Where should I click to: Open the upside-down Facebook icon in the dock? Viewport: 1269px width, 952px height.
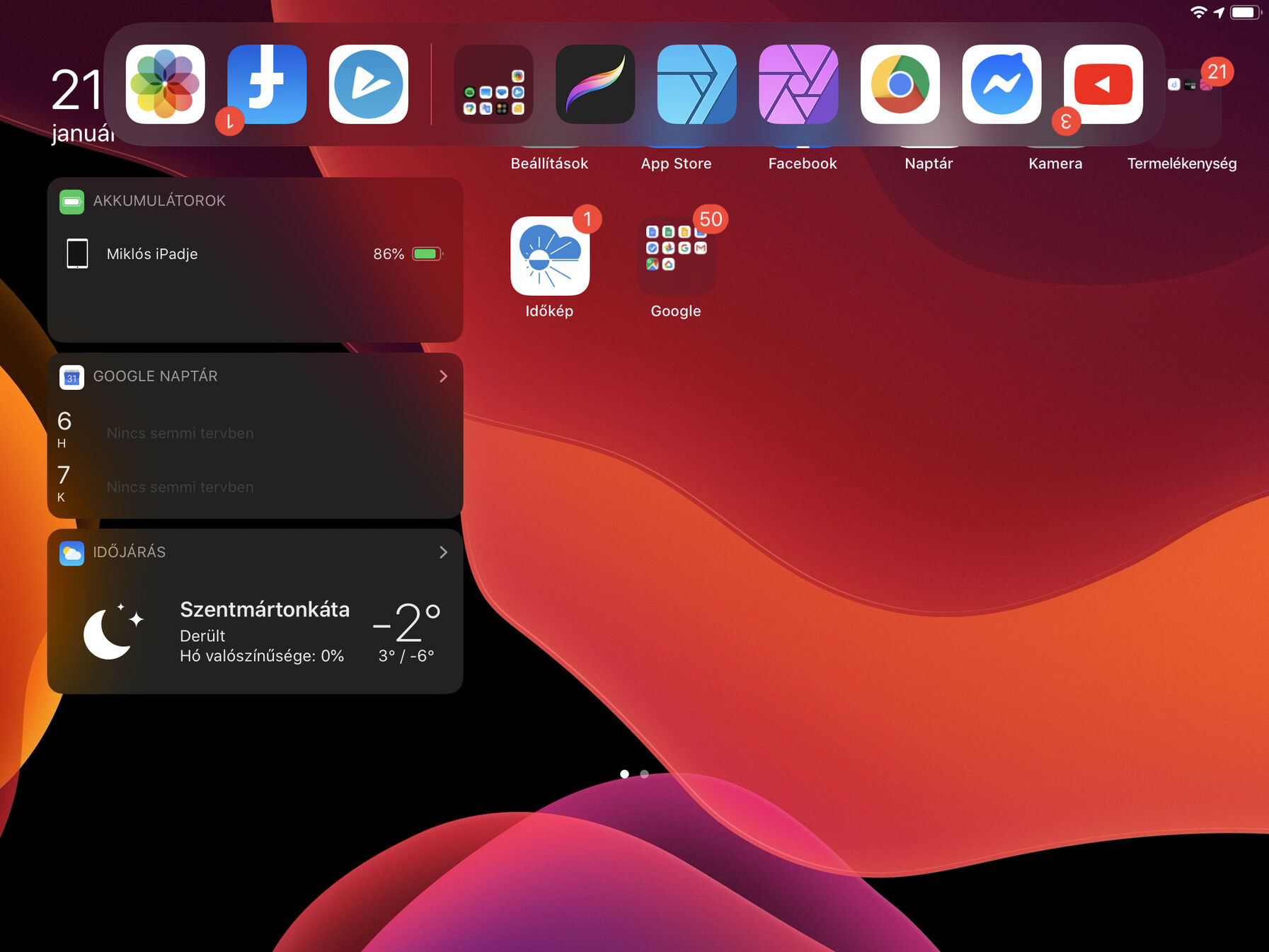(267, 84)
